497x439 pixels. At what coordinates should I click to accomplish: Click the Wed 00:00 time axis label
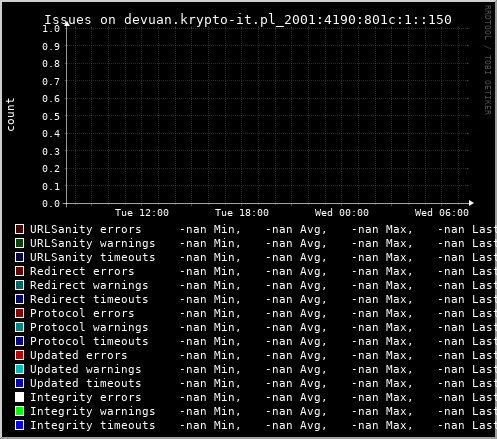tap(342, 213)
